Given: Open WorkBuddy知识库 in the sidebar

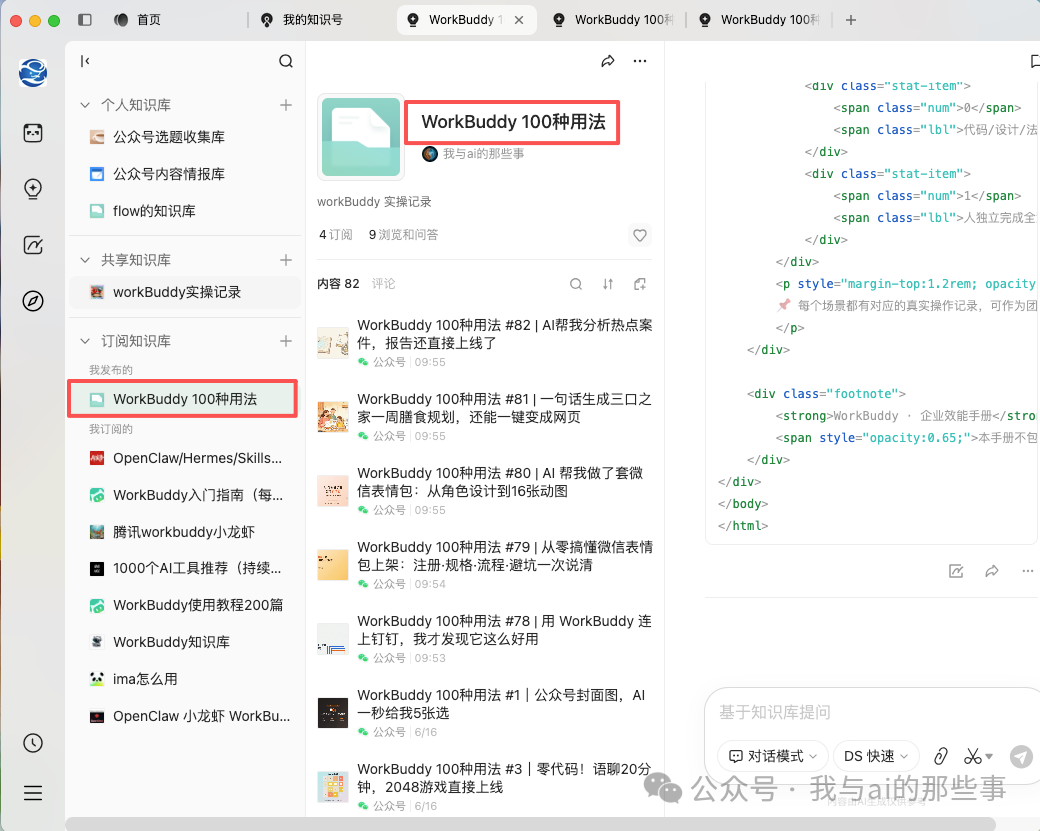Looking at the screenshot, I should pos(185,642).
